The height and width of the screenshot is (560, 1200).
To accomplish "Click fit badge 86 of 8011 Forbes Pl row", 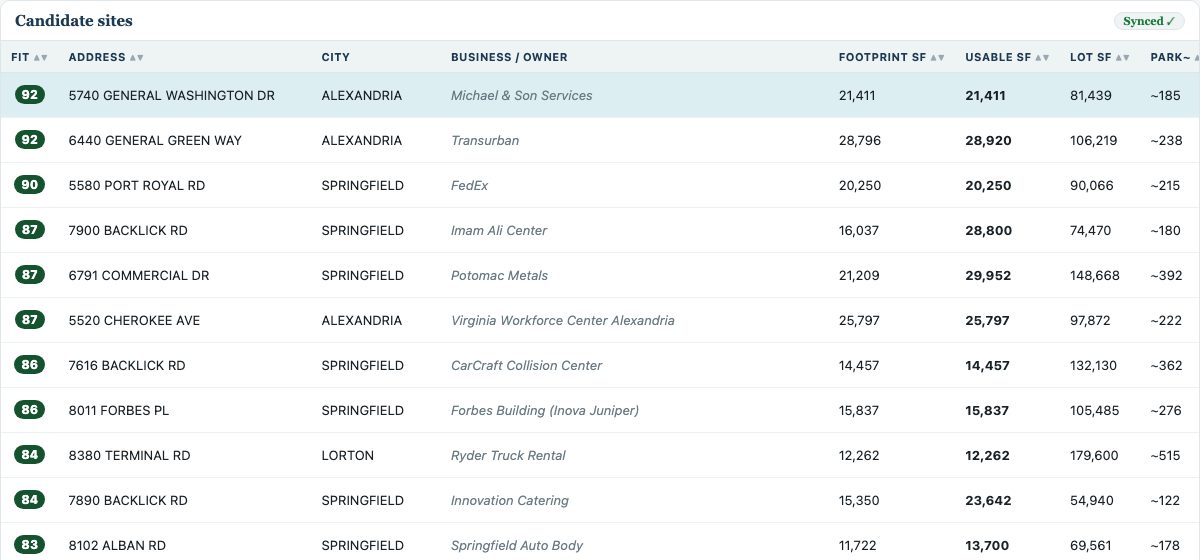I will (x=30, y=410).
